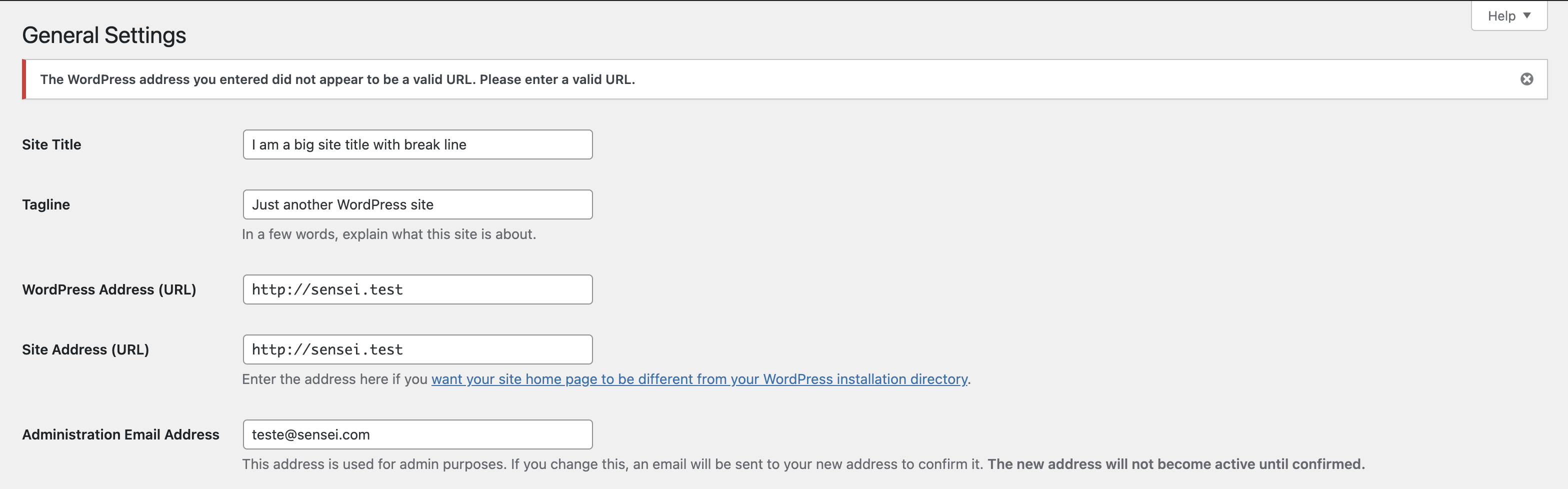The height and width of the screenshot is (489, 1568).
Task: Click the WordPress Address (URL) label
Action: point(109,289)
